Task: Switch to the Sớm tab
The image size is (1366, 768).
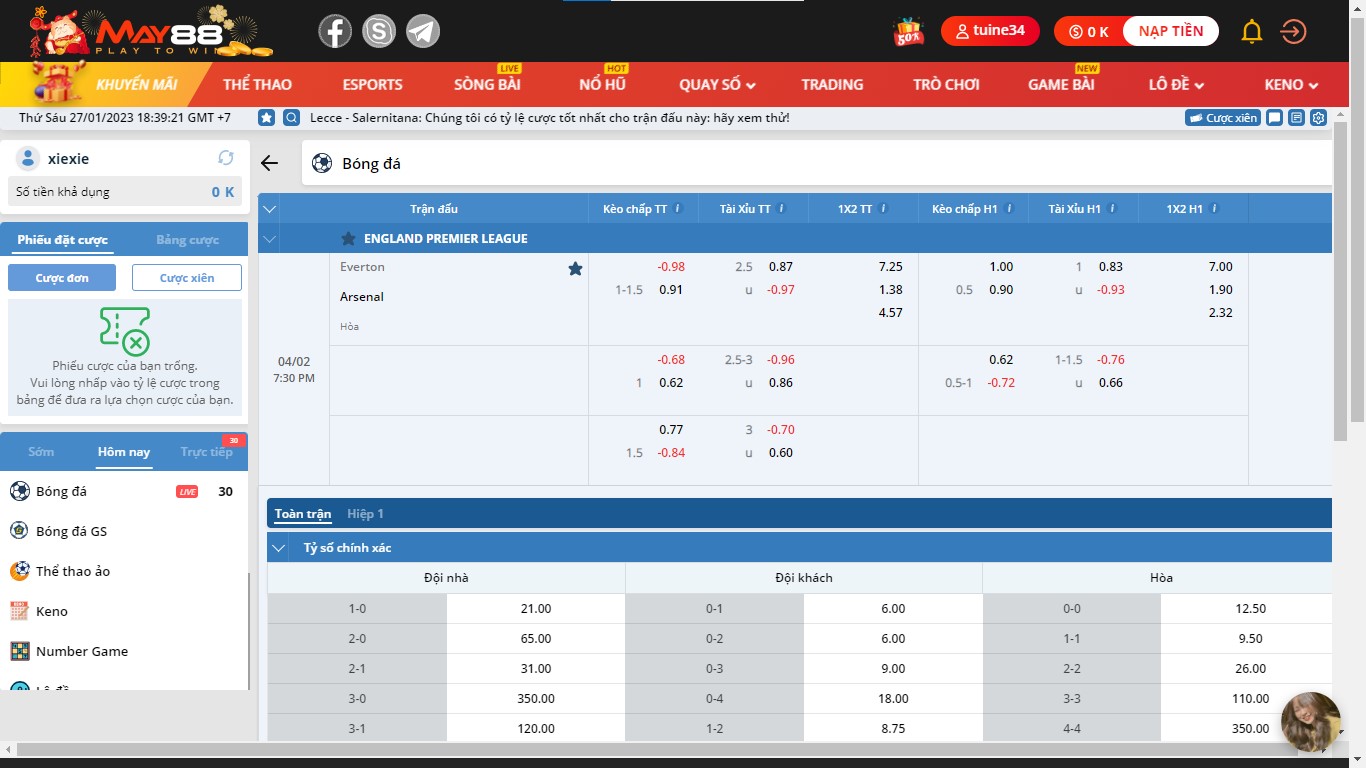Action: click(x=41, y=452)
